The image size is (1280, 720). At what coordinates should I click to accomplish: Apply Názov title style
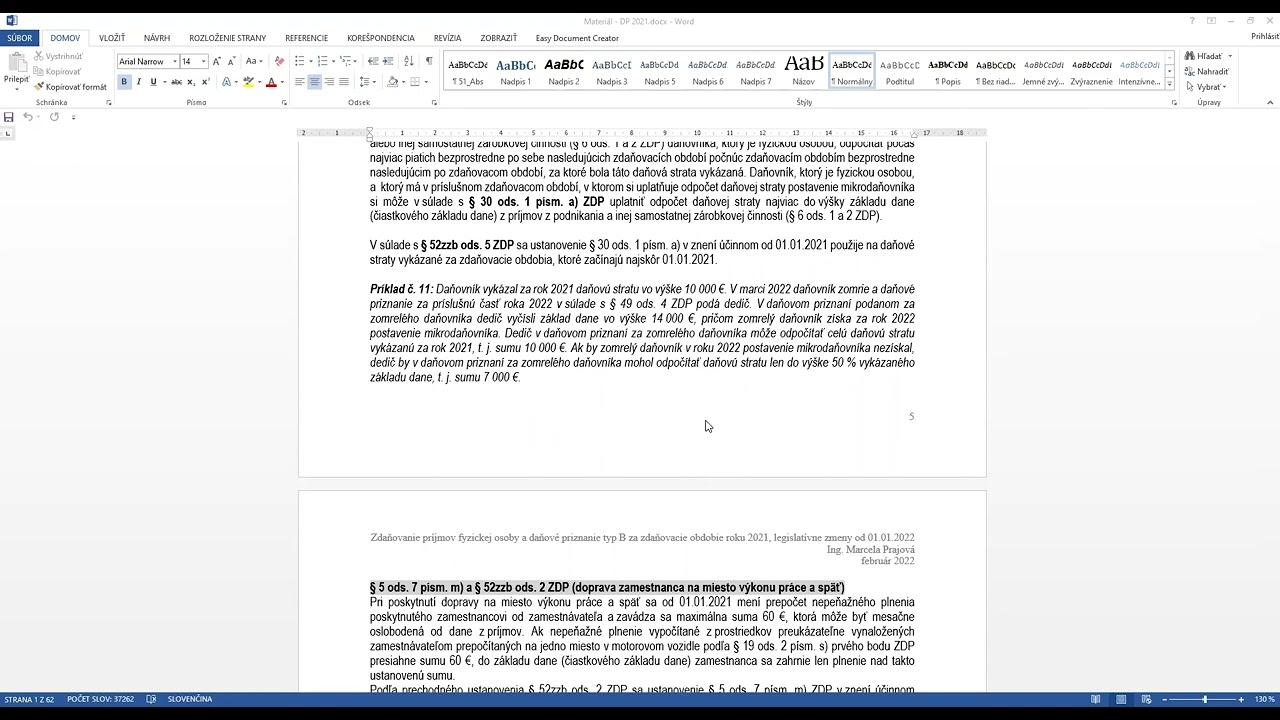(804, 70)
